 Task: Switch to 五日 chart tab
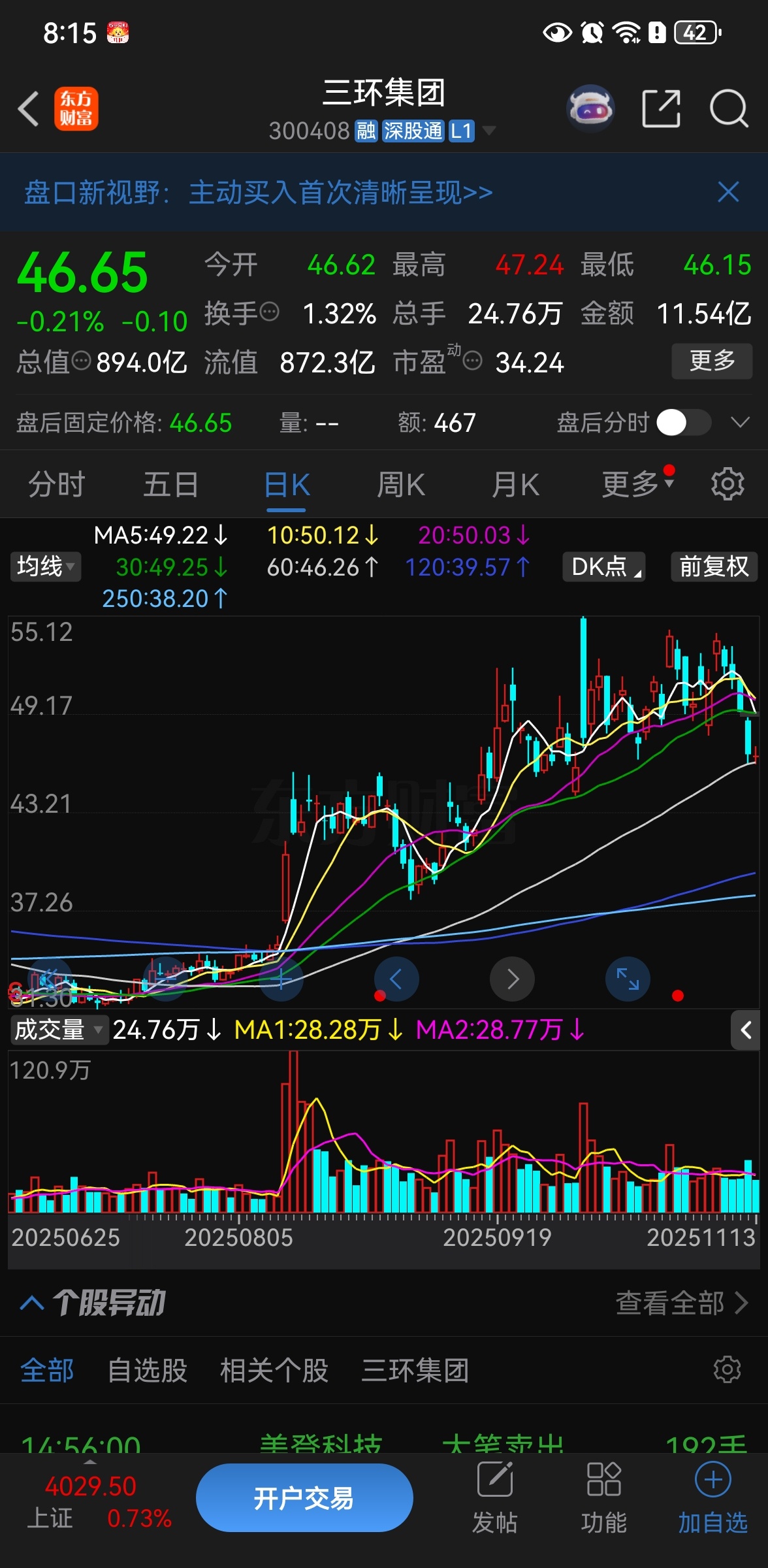pos(171,485)
